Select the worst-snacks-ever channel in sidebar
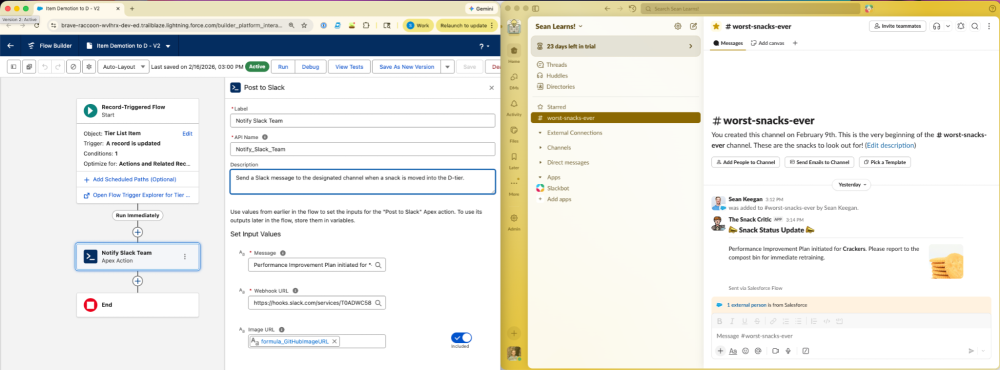The width and height of the screenshot is (1000, 370). coord(615,117)
